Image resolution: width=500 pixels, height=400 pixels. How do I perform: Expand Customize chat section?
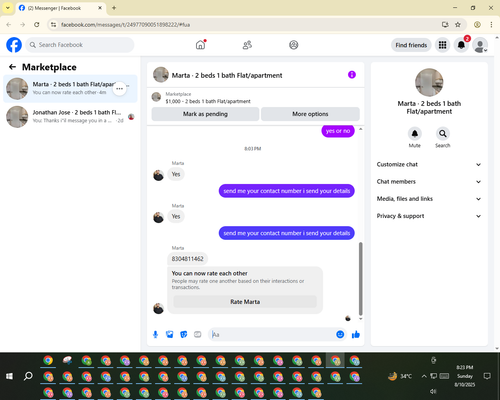pos(429,164)
